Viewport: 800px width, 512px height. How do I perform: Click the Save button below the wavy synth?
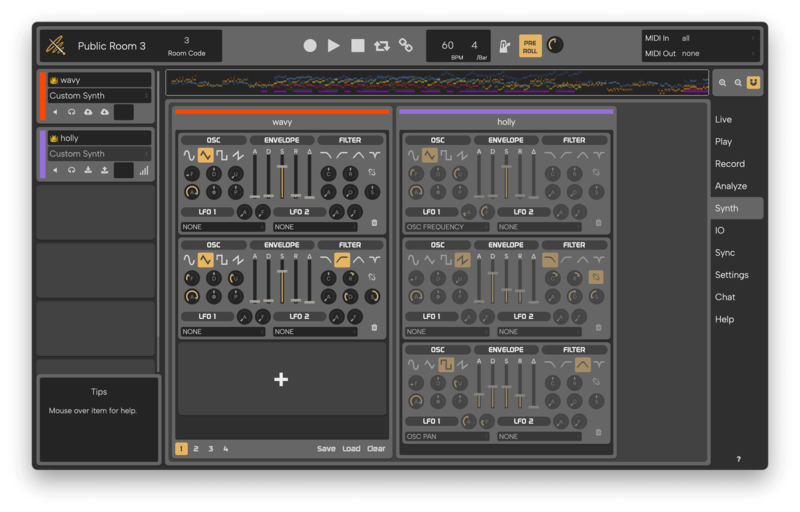click(x=326, y=449)
